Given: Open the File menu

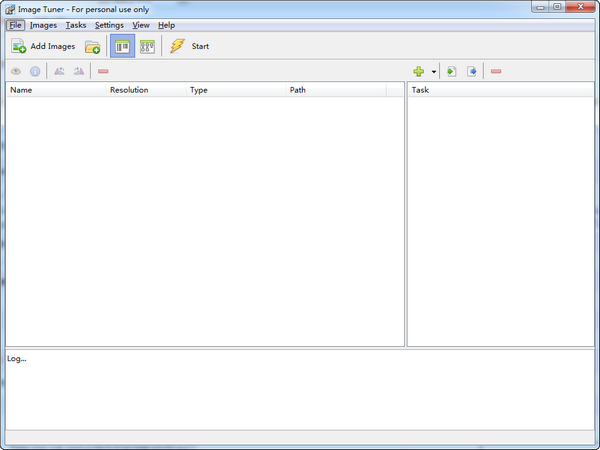Looking at the screenshot, I should pyautogui.click(x=16, y=25).
